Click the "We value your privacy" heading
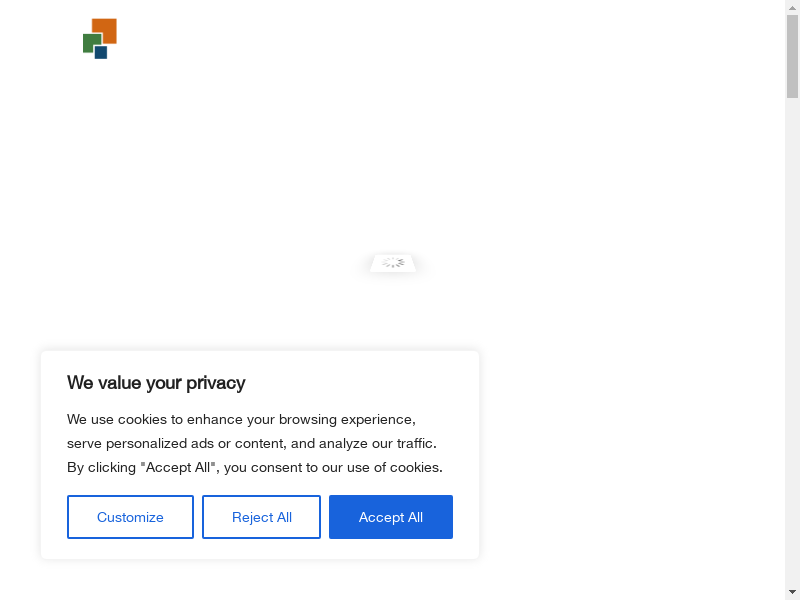 [156, 383]
